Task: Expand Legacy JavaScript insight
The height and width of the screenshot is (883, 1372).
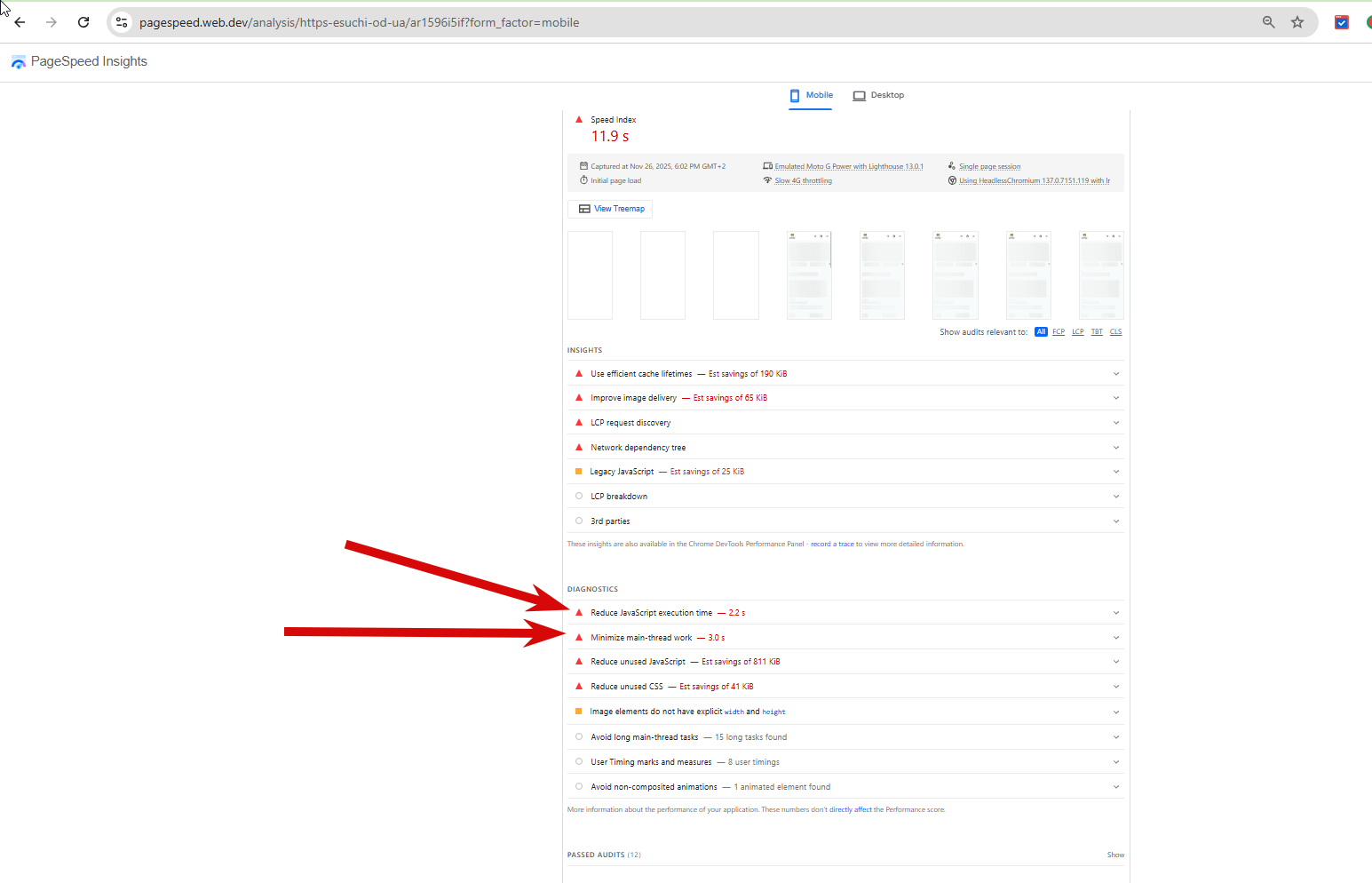Action: pos(845,472)
